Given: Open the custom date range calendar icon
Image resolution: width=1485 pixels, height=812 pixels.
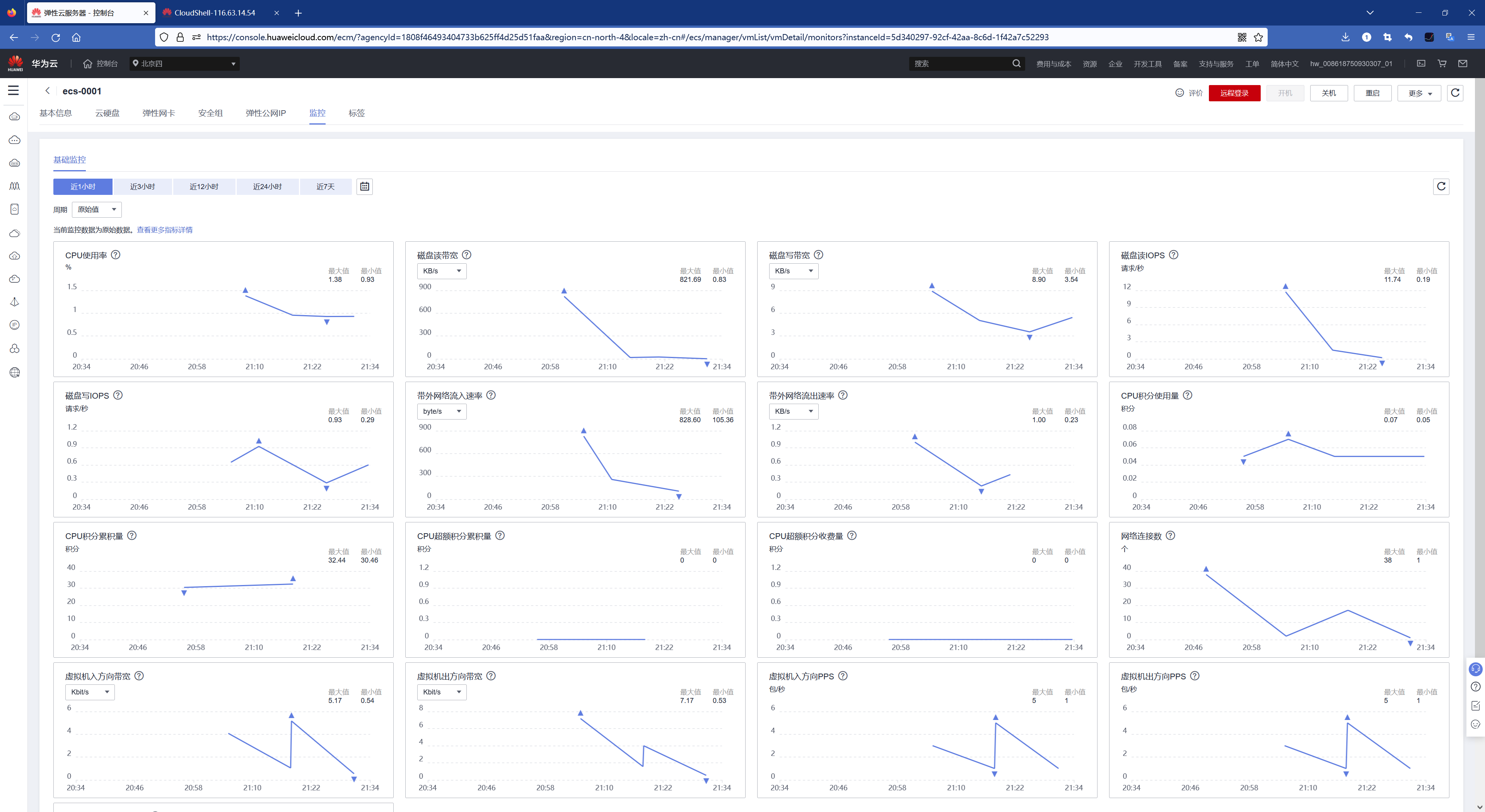Looking at the screenshot, I should (364, 186).
